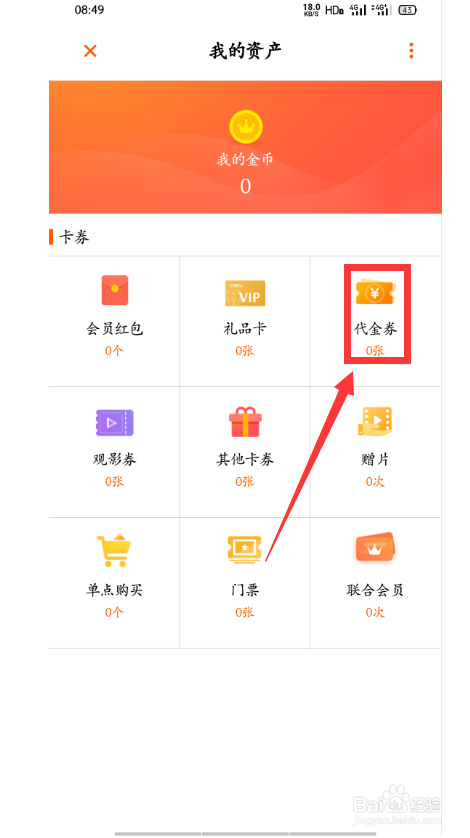The image size is (470, 838).
Task: Open the 门票 ticket icon
Action: (x=245, y=550)
